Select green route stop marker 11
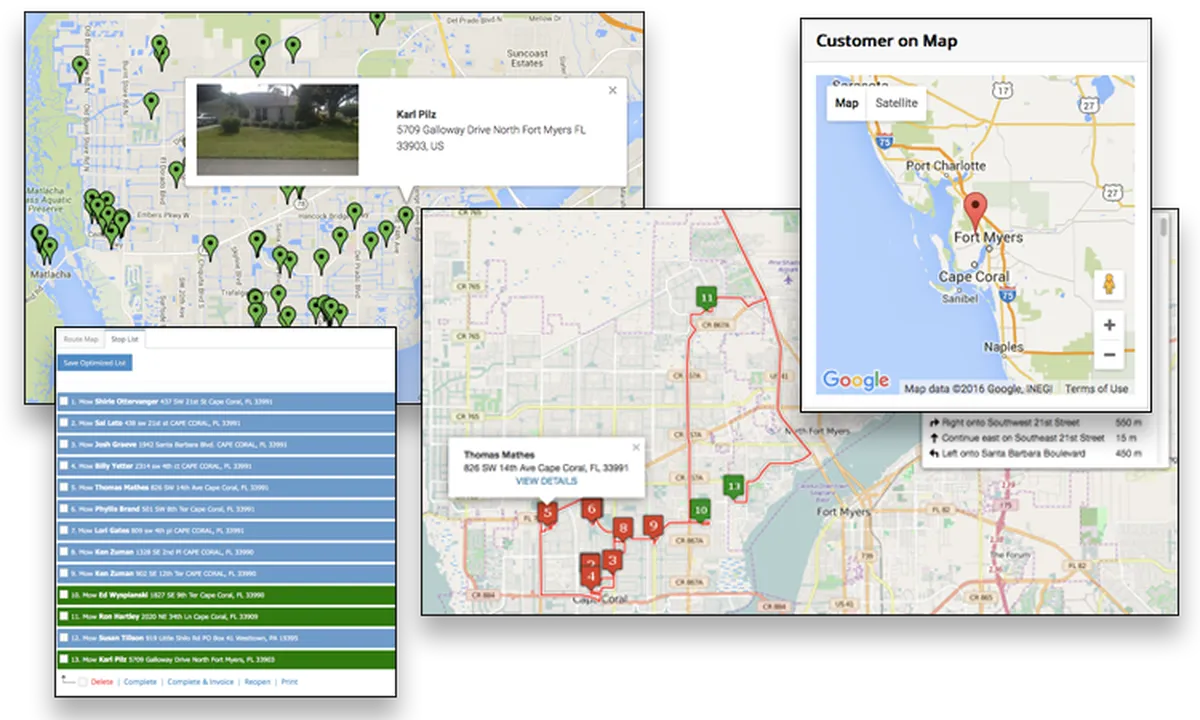 707,298
